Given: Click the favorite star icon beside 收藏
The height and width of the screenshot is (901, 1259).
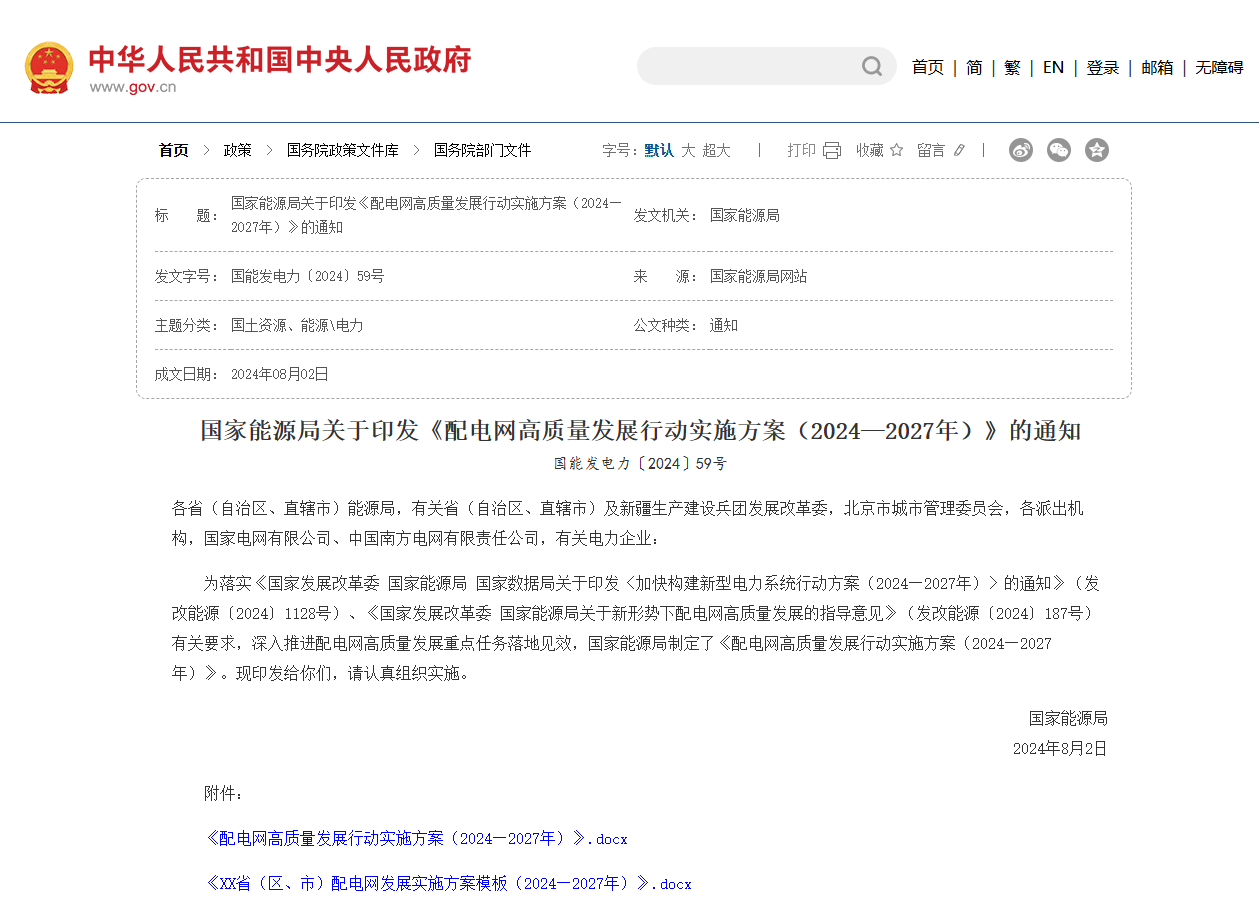Looking at the screenshot, I should [896, 150].
